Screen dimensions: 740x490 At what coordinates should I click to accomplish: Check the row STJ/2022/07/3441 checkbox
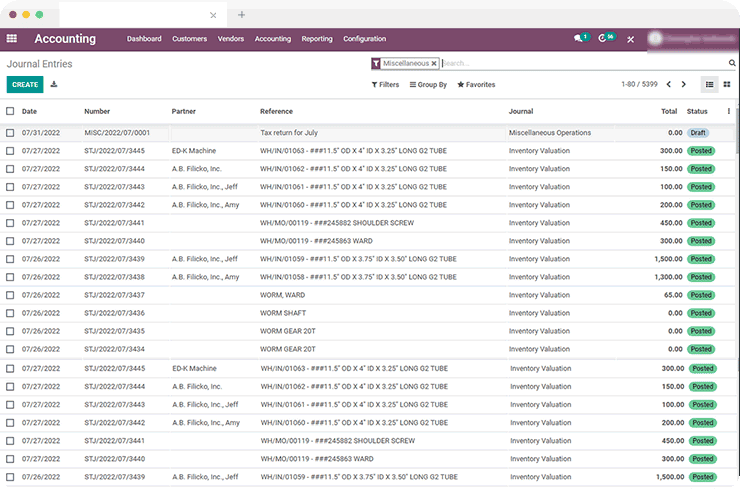tap(10, 223)
